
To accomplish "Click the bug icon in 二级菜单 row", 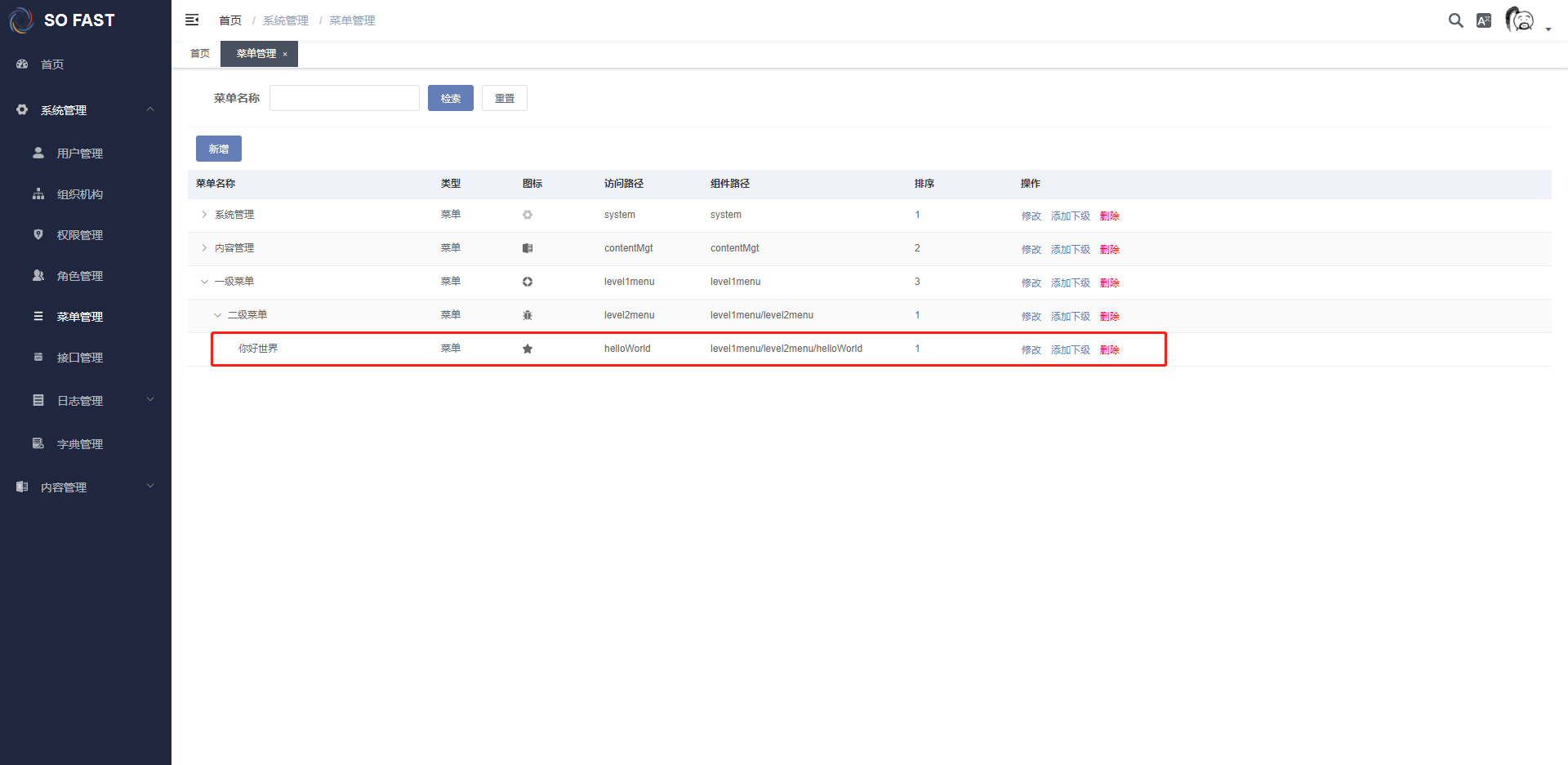I will tap(528, 315).
